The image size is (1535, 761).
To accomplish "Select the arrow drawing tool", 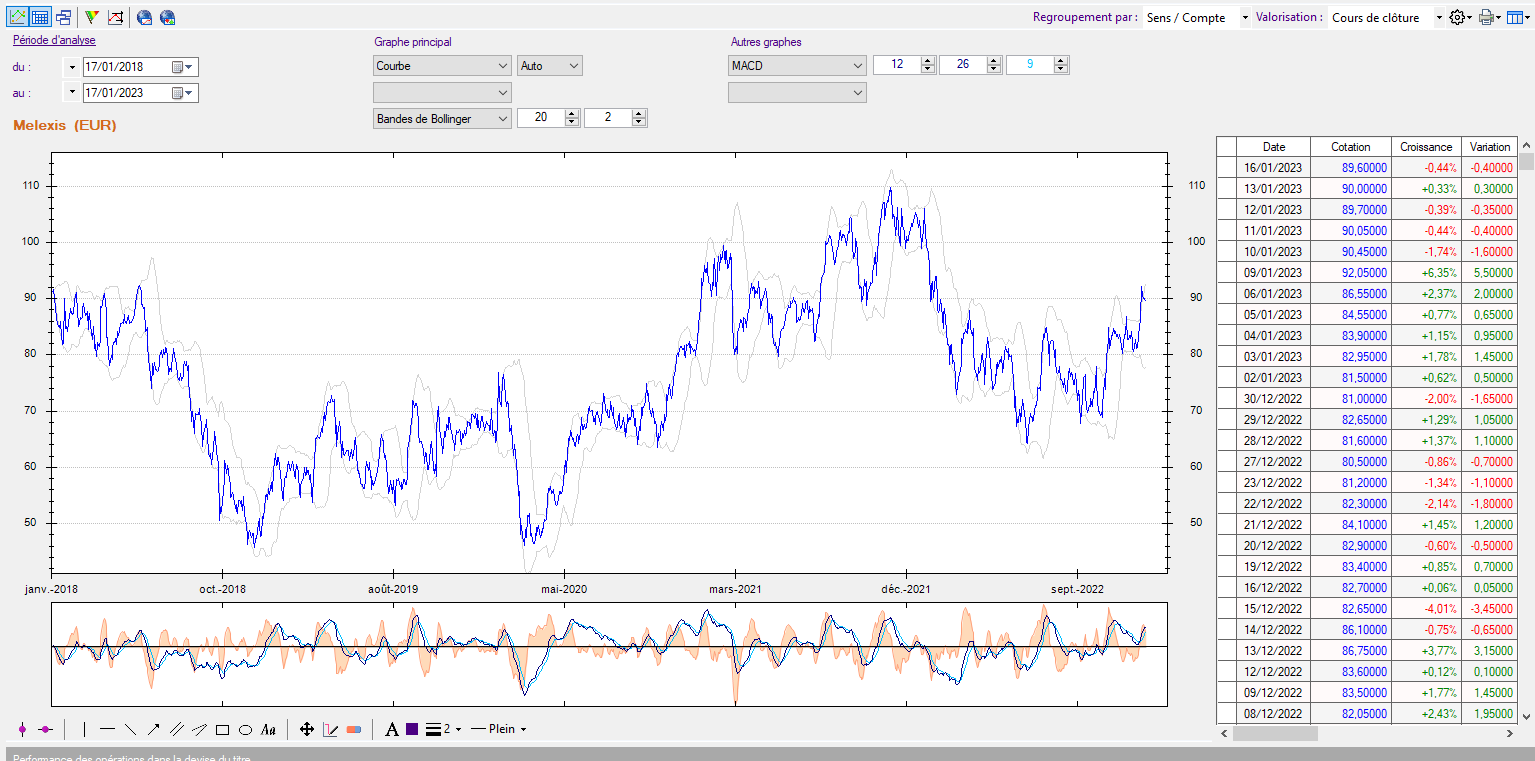I will [x=153, y=730].
